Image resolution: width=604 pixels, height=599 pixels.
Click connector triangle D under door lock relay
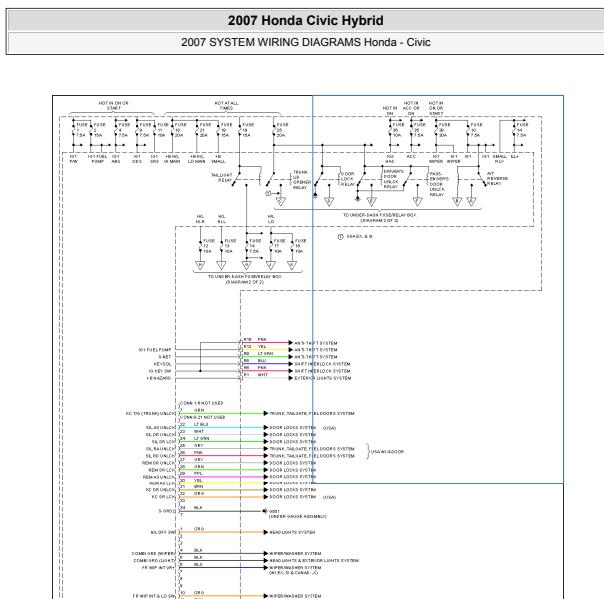pyautogui.click(x=329, y=201)
